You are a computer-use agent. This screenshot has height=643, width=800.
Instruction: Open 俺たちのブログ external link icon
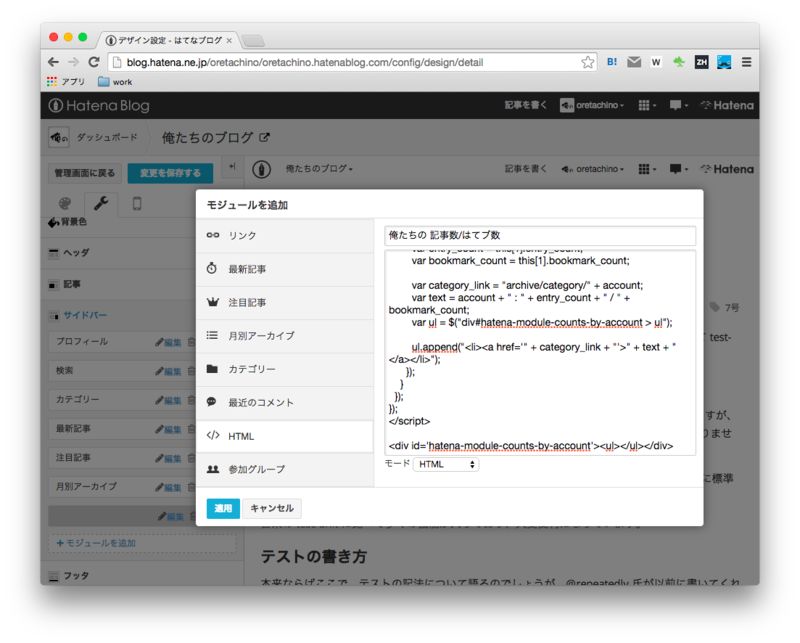coord(264,137)
